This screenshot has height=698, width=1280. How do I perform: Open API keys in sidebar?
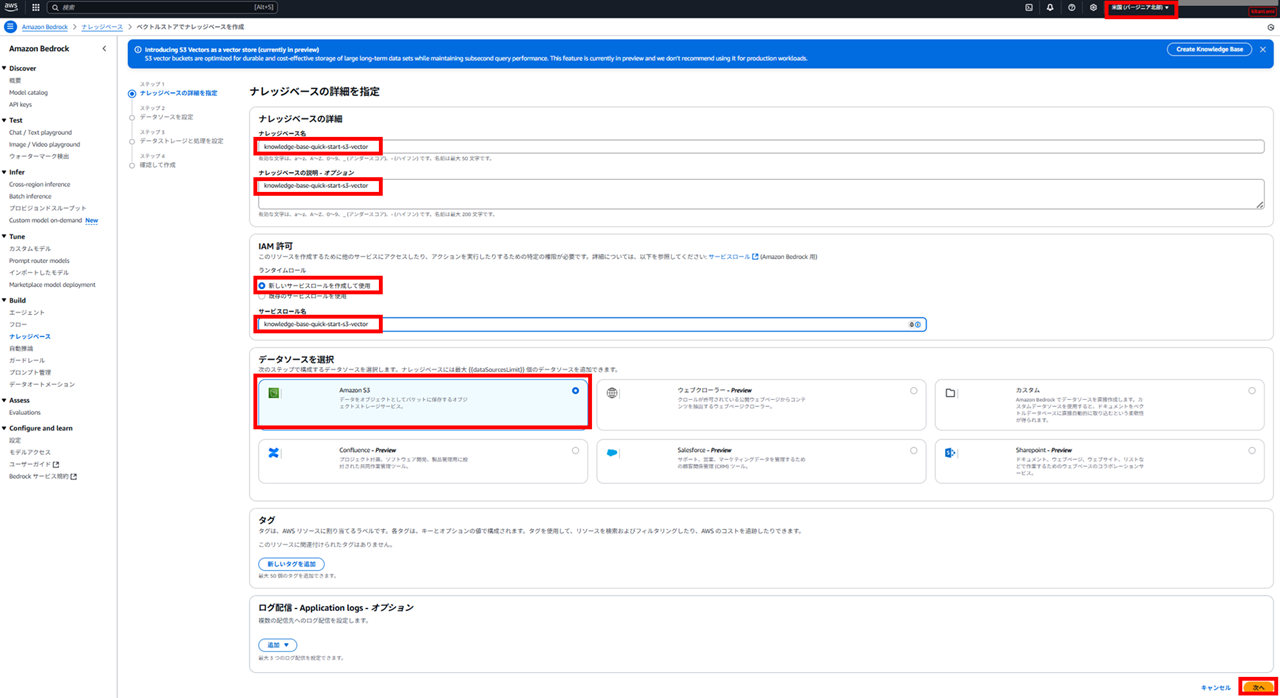(x=20, y=104)
